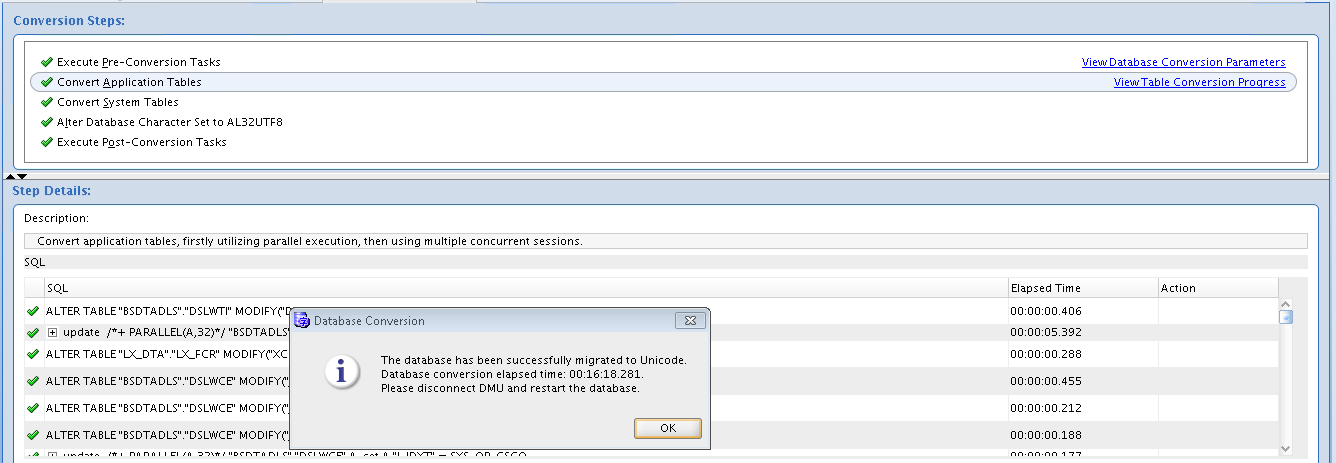Screen dimensions: 1336x463
Task: Select the LX_DTA LX_FCR ALTER TABLE row
Action: pyautogui.click(x=166, y=354)
